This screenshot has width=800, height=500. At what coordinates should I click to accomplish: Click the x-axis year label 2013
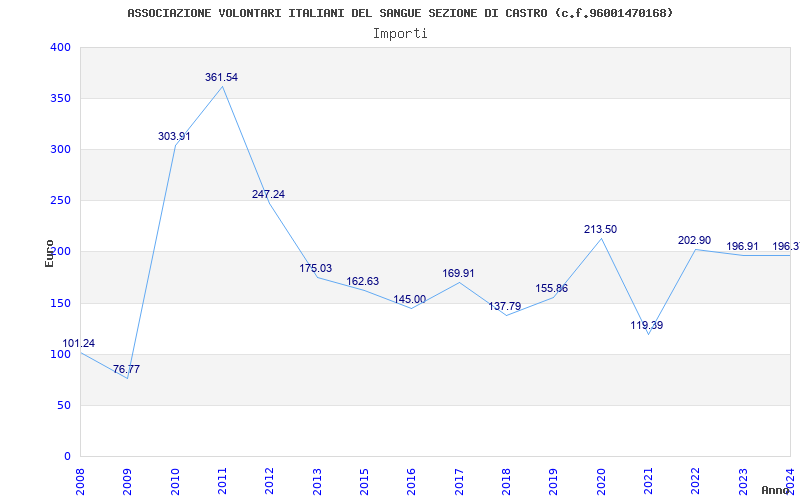(x=317, y=482)
